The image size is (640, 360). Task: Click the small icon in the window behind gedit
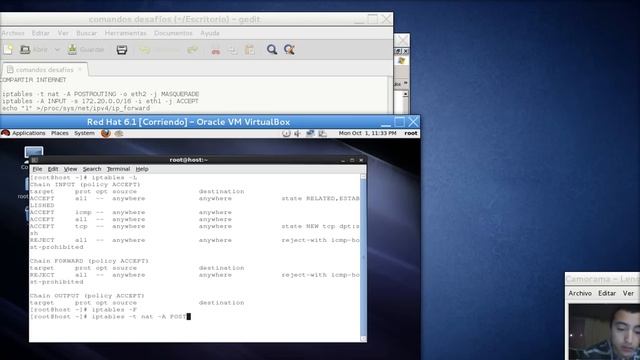401,60
